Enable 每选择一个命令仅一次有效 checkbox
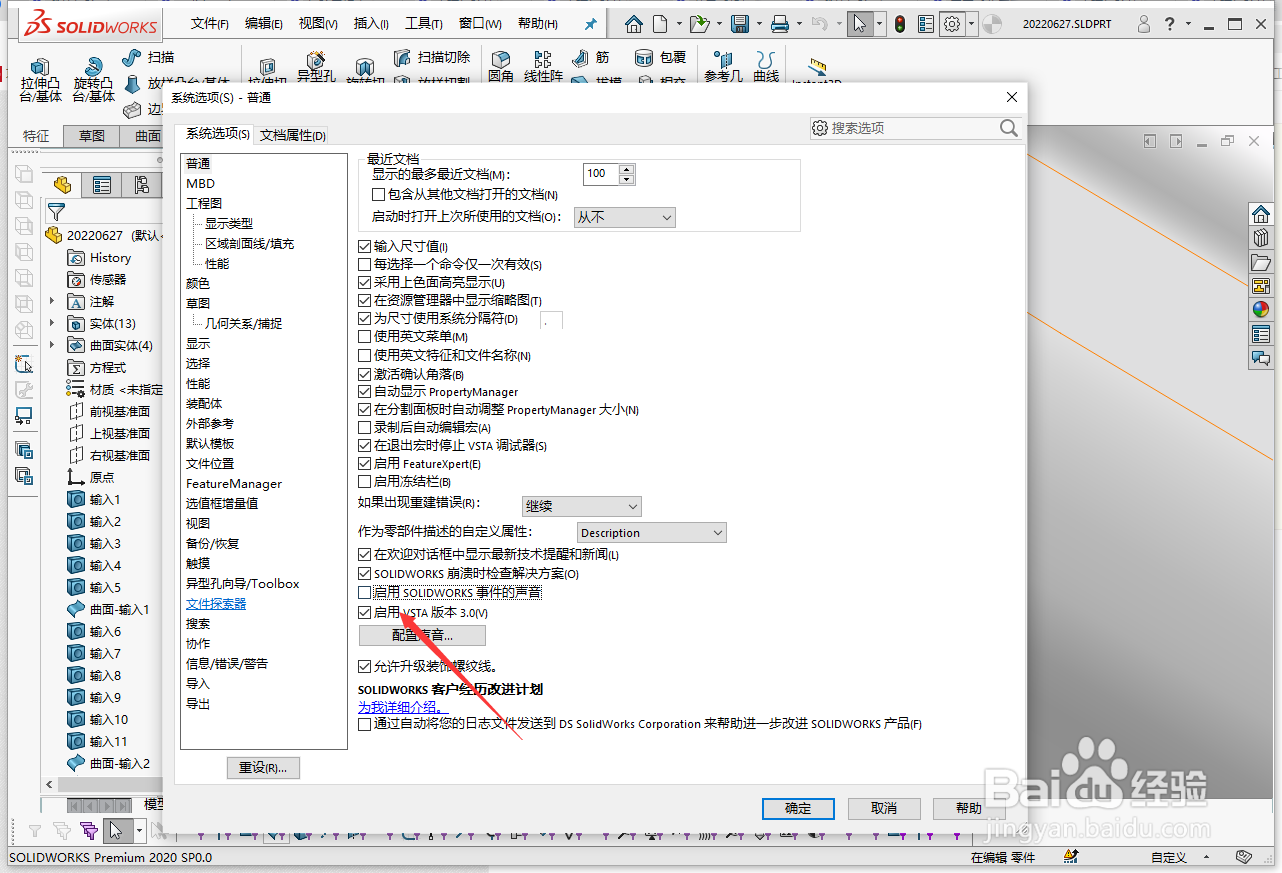 pos(365,265)
